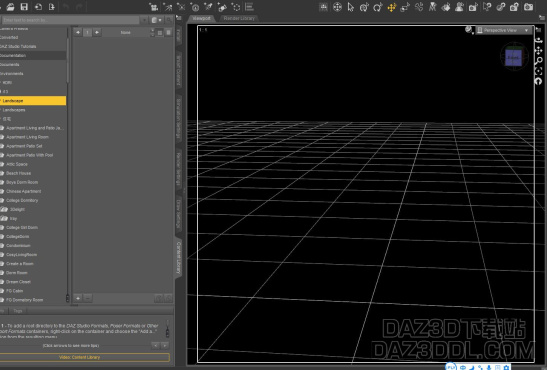The image size is (547, 370).
Task: Select the highlighted Landscape folder
Action: (x=33, y=101)
